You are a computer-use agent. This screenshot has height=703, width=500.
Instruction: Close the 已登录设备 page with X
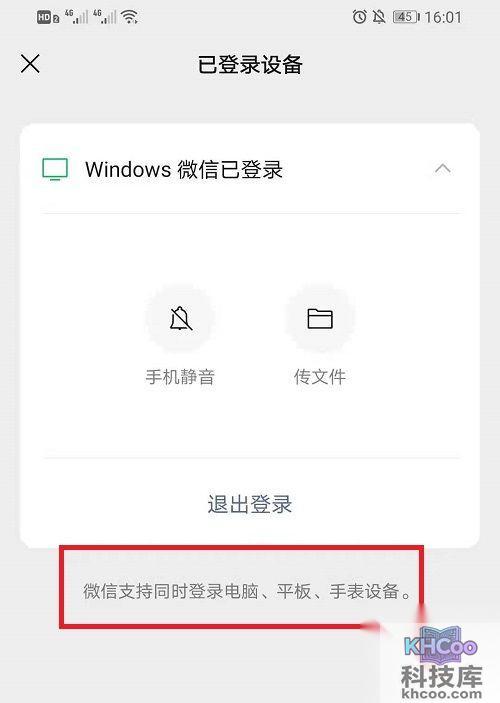[30, 64]
